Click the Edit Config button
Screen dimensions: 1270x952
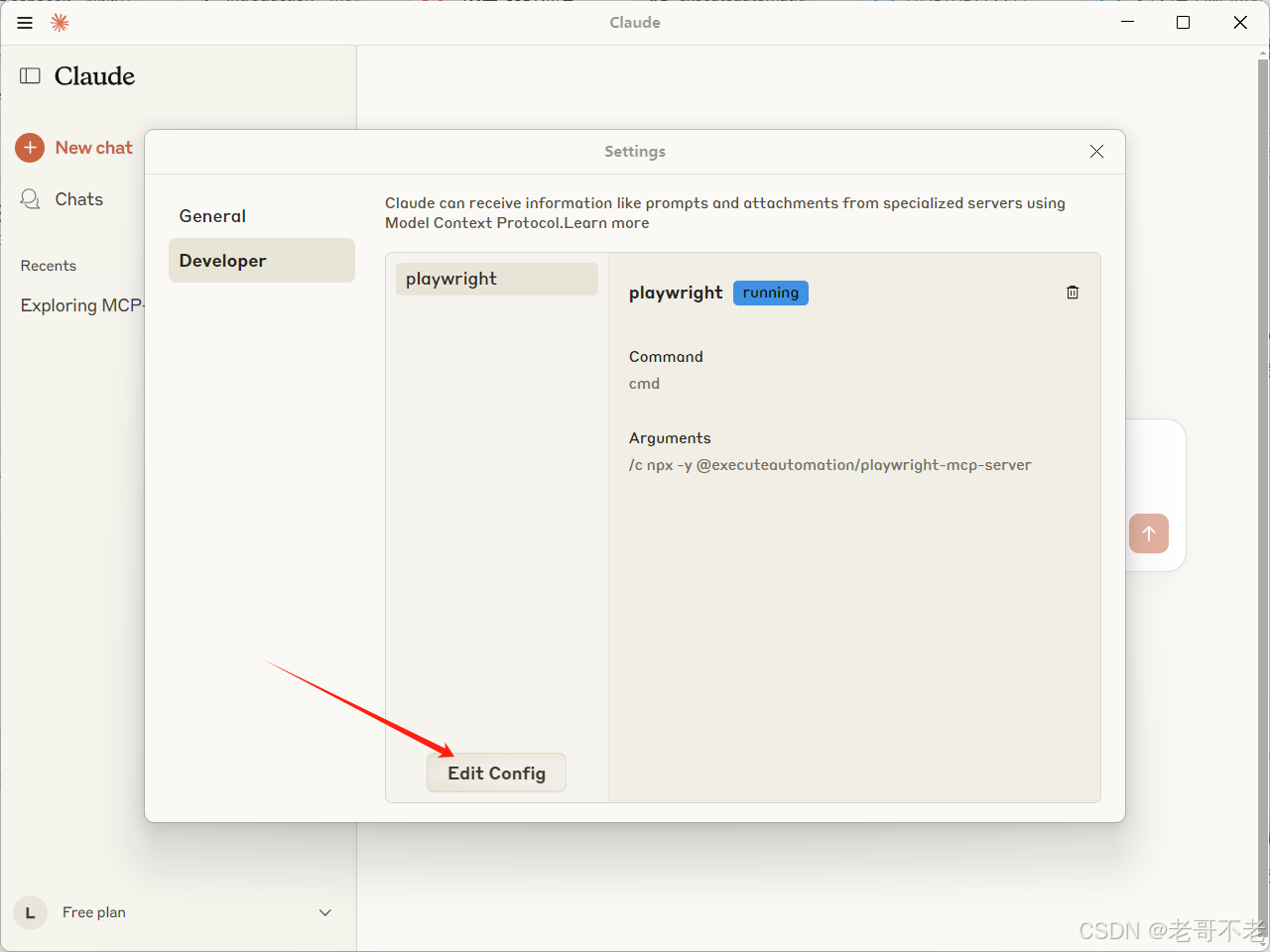coord(497,773)
